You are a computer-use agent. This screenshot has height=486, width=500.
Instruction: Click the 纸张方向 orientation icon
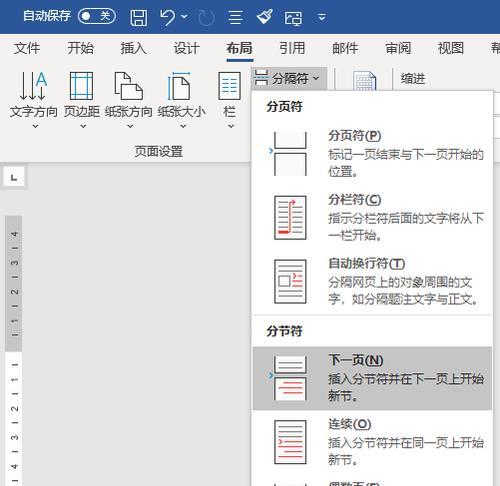tap(129, 86)
